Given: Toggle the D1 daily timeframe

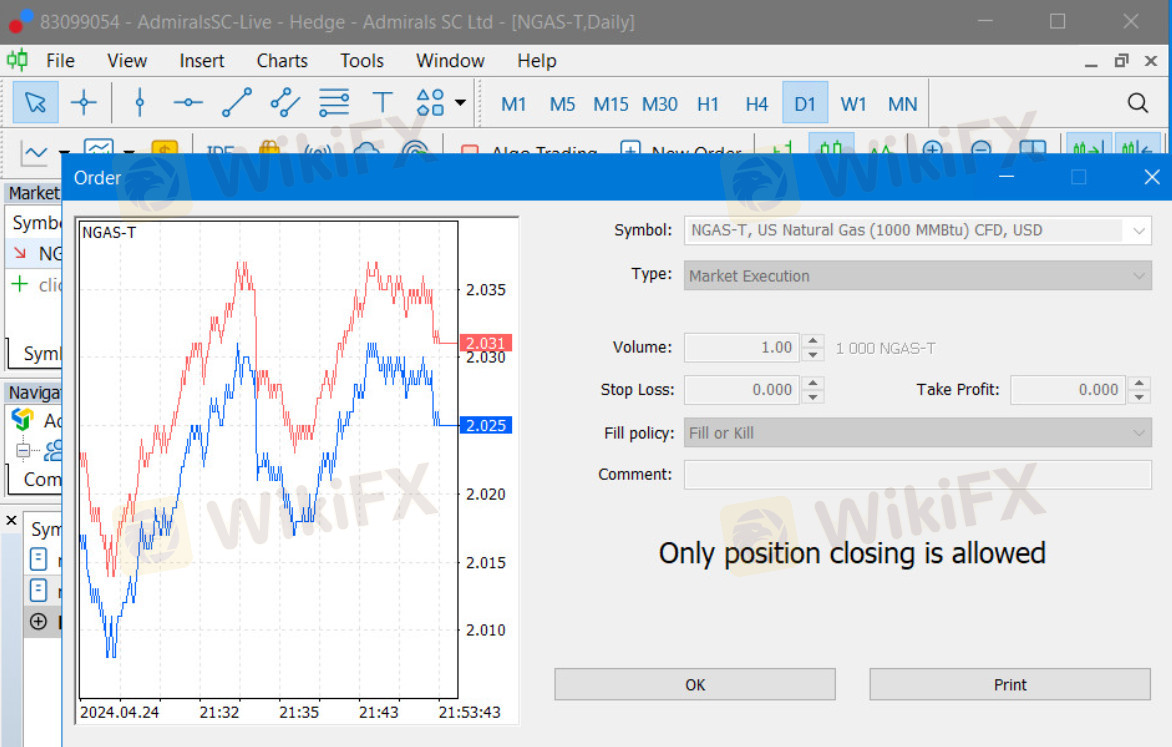Looking at the screenshot, I should click(x=805, y=103).
